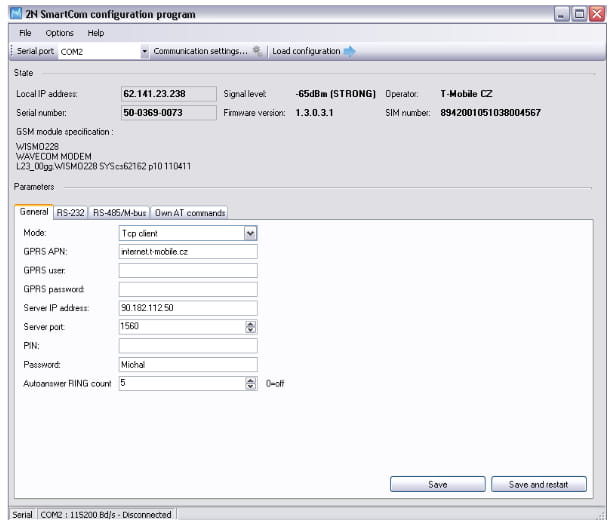Open the Help menu
Viewport: 613px width, 523px height.
(x=96, y=33)
